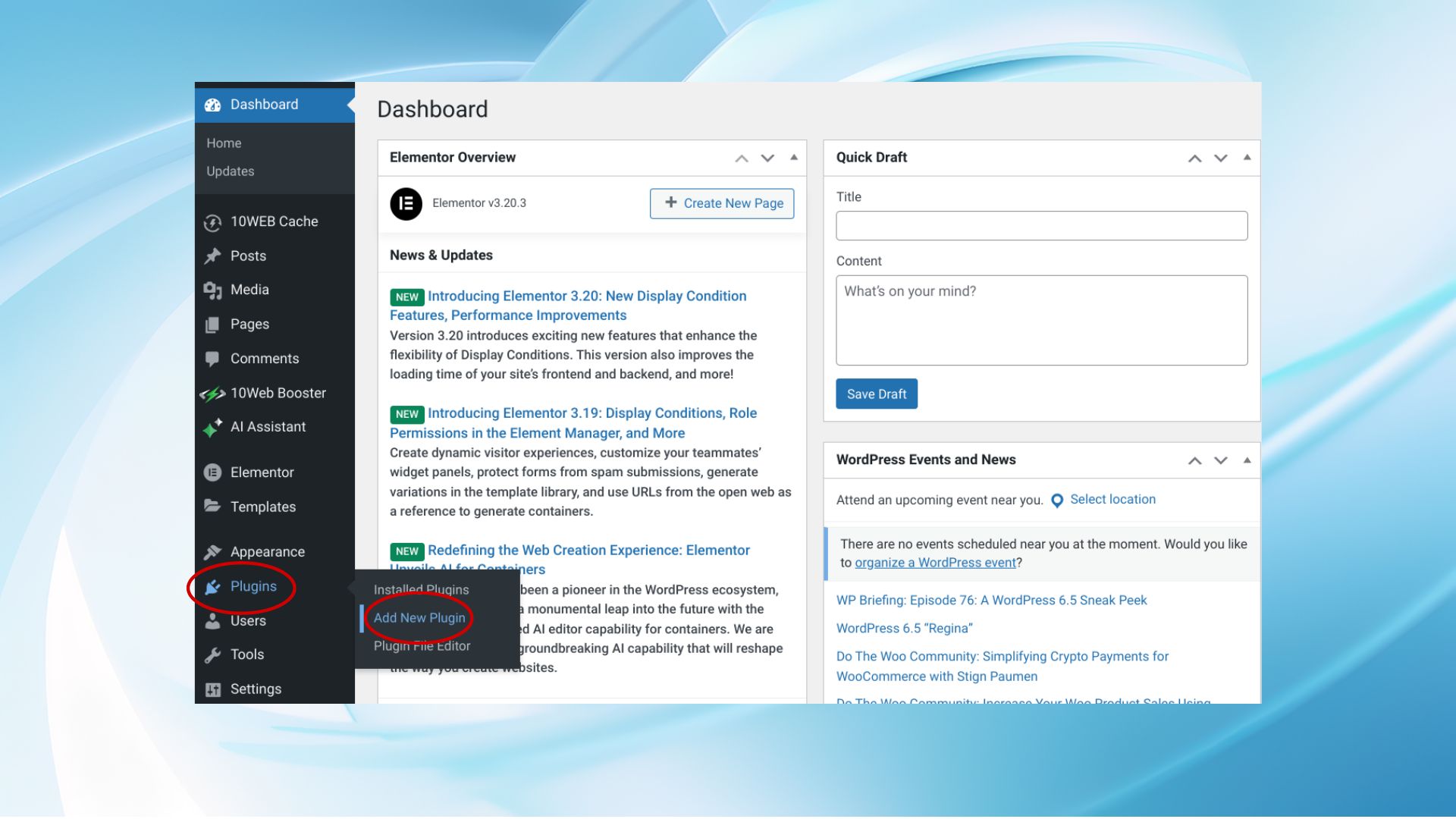The image size is (1456, 819).
Task: Focus the Quick Draft Title field
Action: click(1041, 226)
